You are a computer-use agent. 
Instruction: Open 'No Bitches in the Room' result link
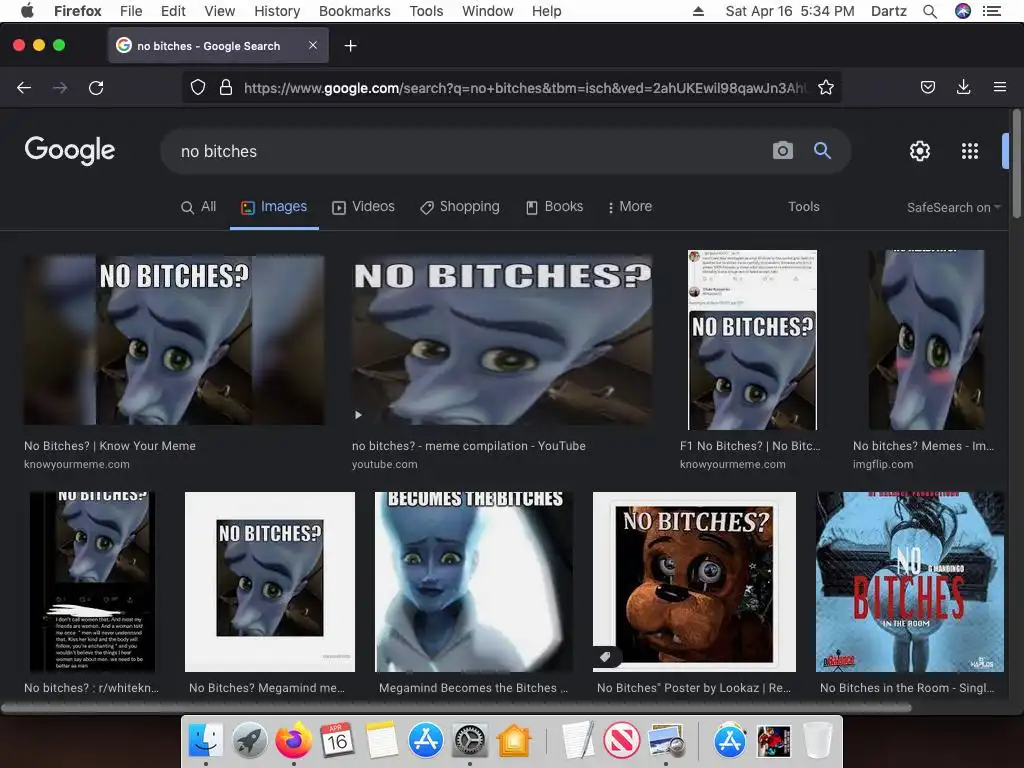tap(907, 688)
